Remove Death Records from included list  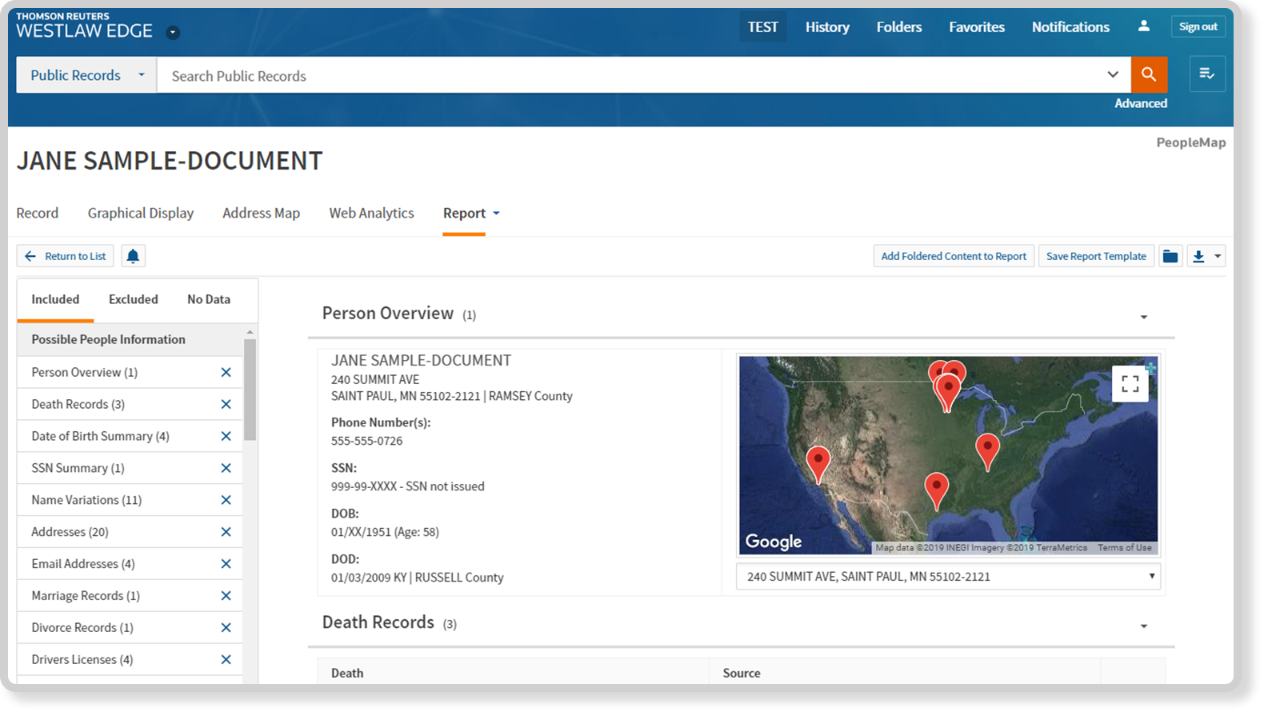(x=226, y=404)
